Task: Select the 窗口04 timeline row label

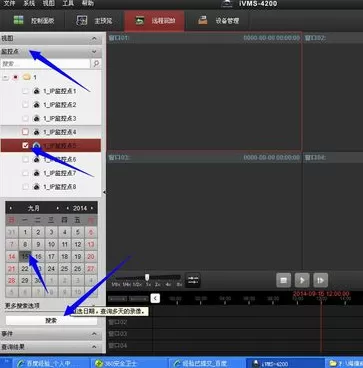Action: [x=118, y=346]
